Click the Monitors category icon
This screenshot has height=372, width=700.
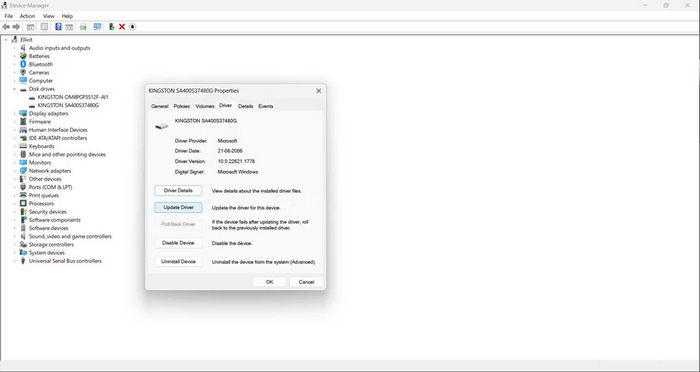tap(23, 163)
